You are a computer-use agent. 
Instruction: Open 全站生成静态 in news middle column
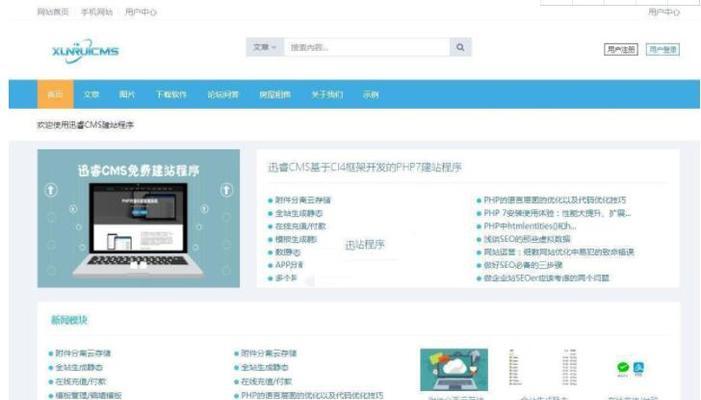[x=264, y=367]
